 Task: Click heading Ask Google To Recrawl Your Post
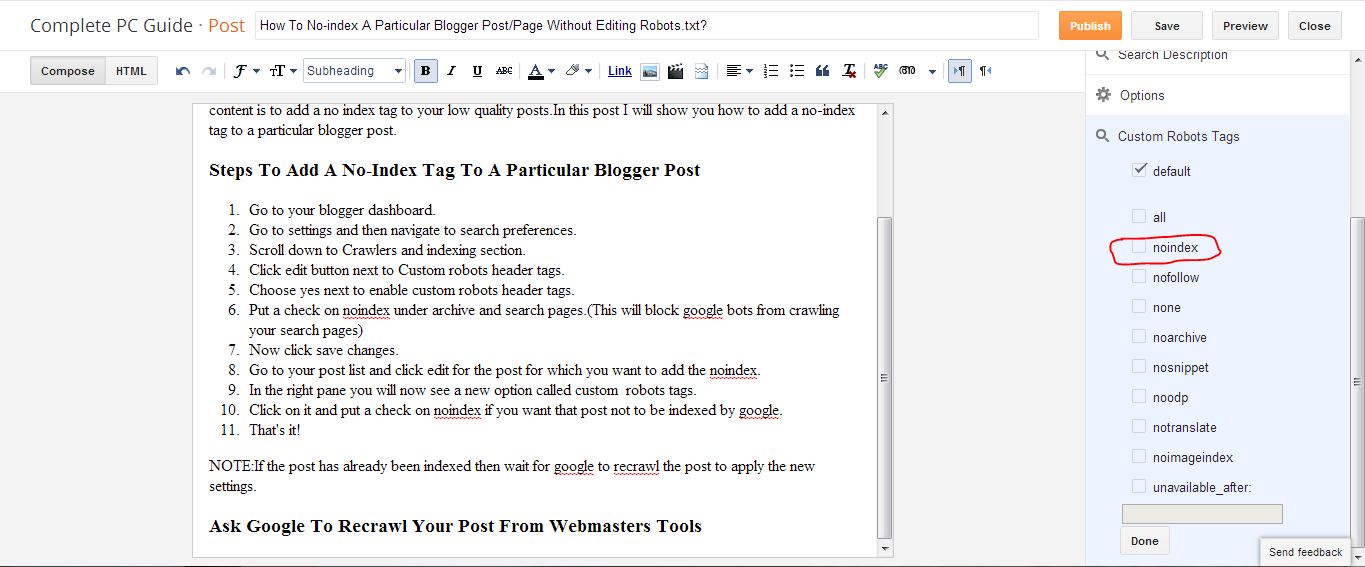click(455, 526)
